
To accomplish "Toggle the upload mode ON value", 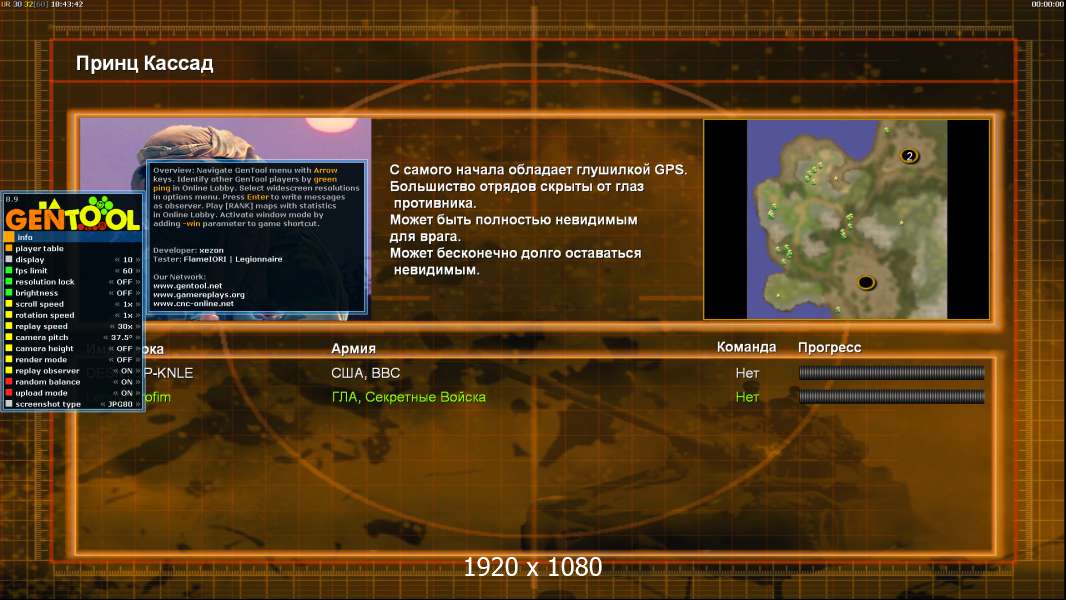I will pyautogui.click(x=126, y=393).
